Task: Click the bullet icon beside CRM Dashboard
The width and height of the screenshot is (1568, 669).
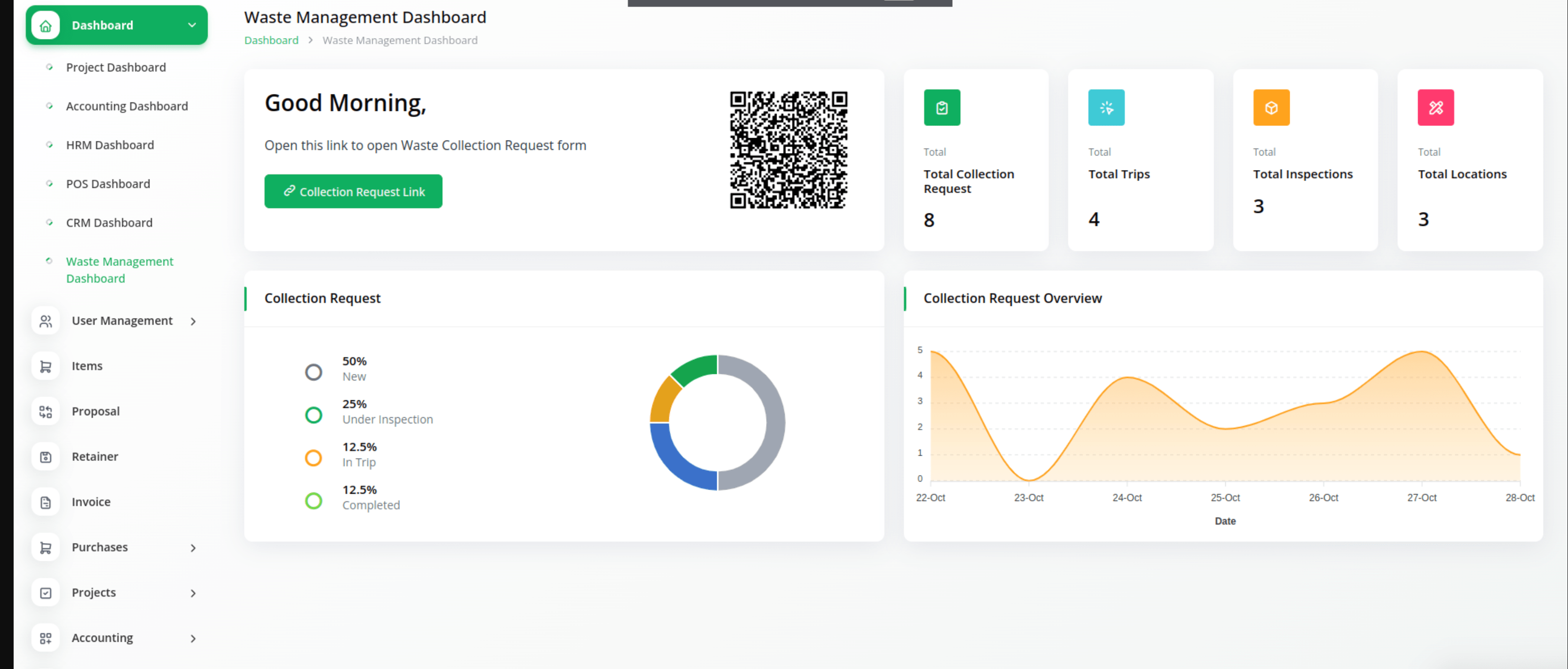Action: [x=49, y=223]
